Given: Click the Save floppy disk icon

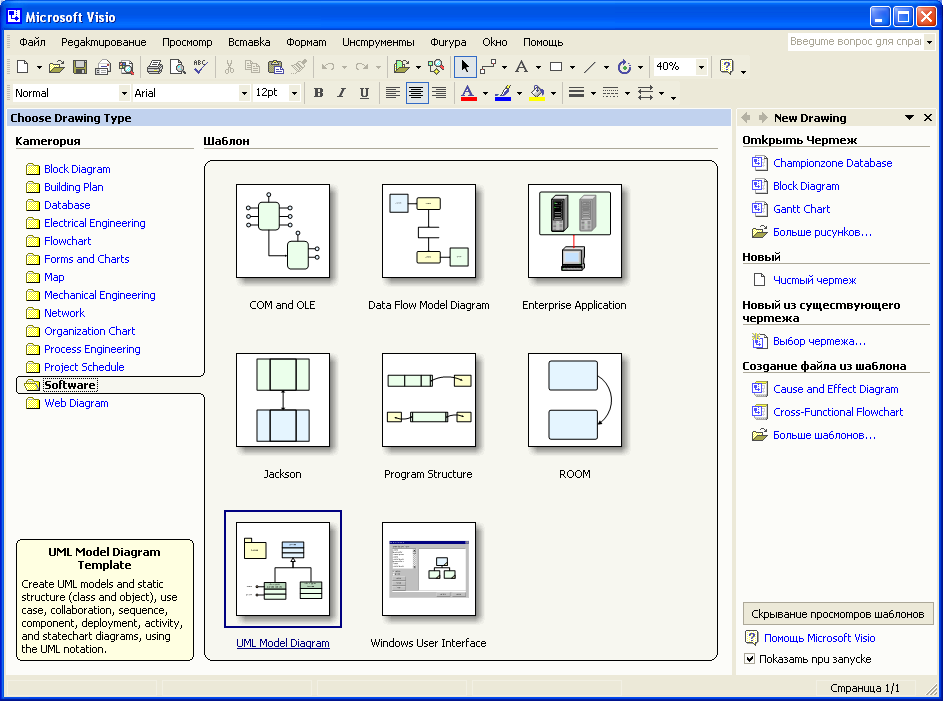Looking at the screenshot, I should pos(80,67).
